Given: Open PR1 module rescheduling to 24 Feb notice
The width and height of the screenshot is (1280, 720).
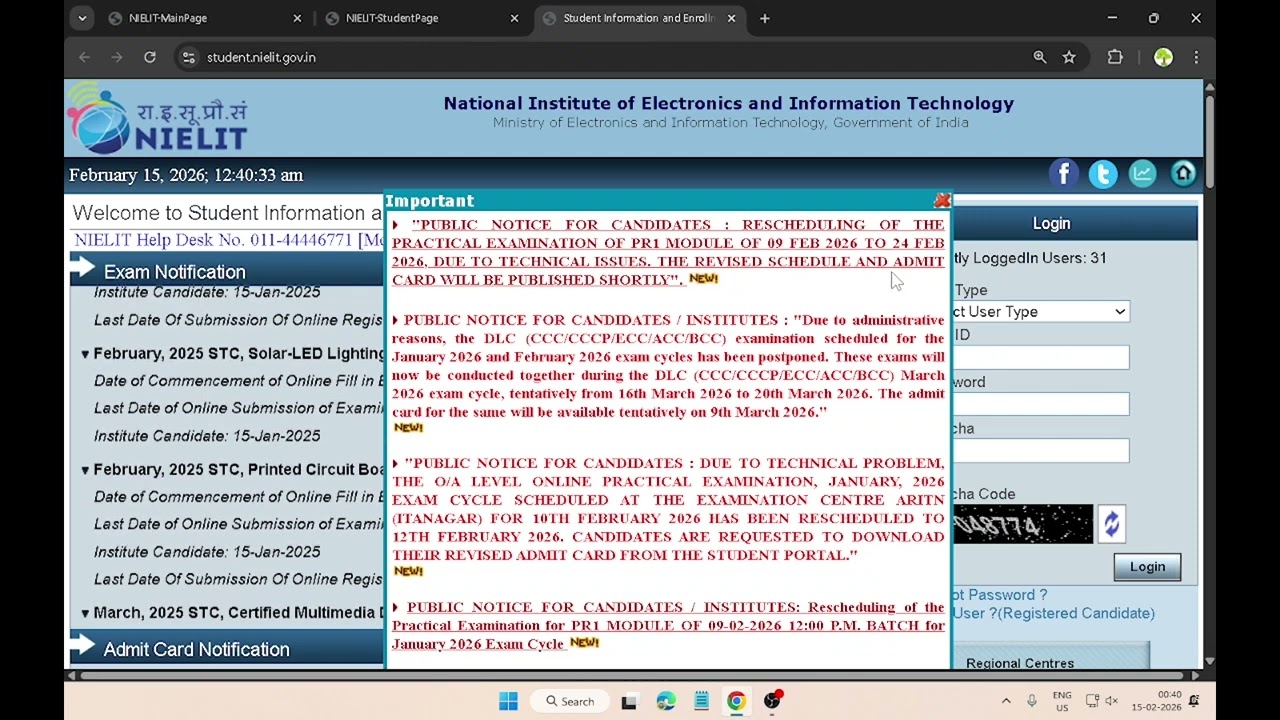Looking at the screenshot, I should [x=668, y=252].
